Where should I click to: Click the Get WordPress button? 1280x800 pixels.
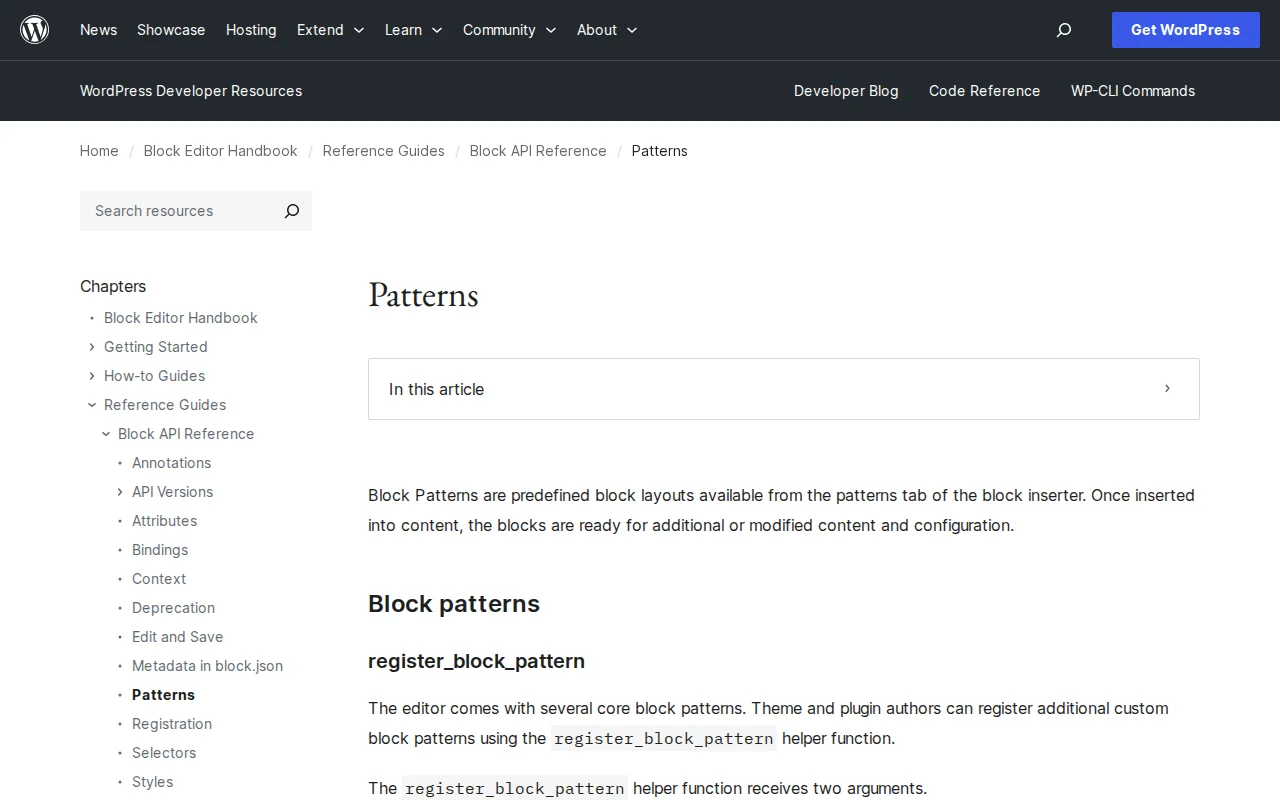(1185, 30)
